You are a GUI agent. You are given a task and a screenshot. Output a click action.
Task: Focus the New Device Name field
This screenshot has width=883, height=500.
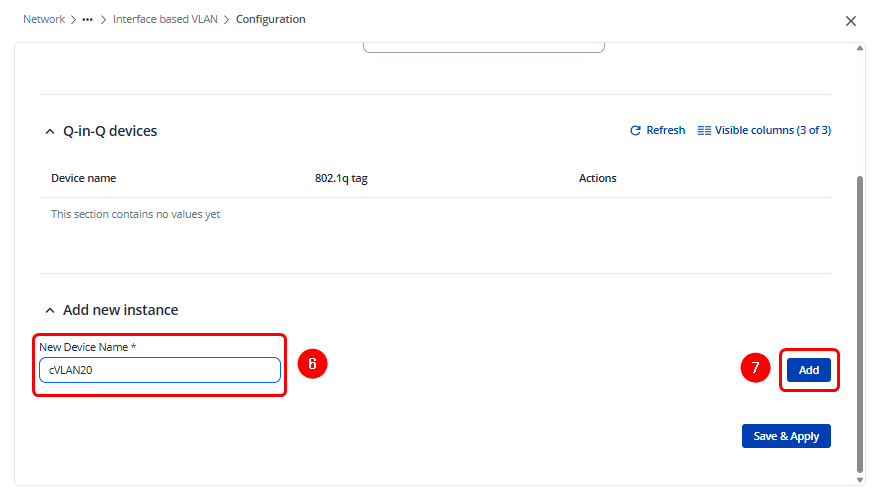(x=160, y=370)
